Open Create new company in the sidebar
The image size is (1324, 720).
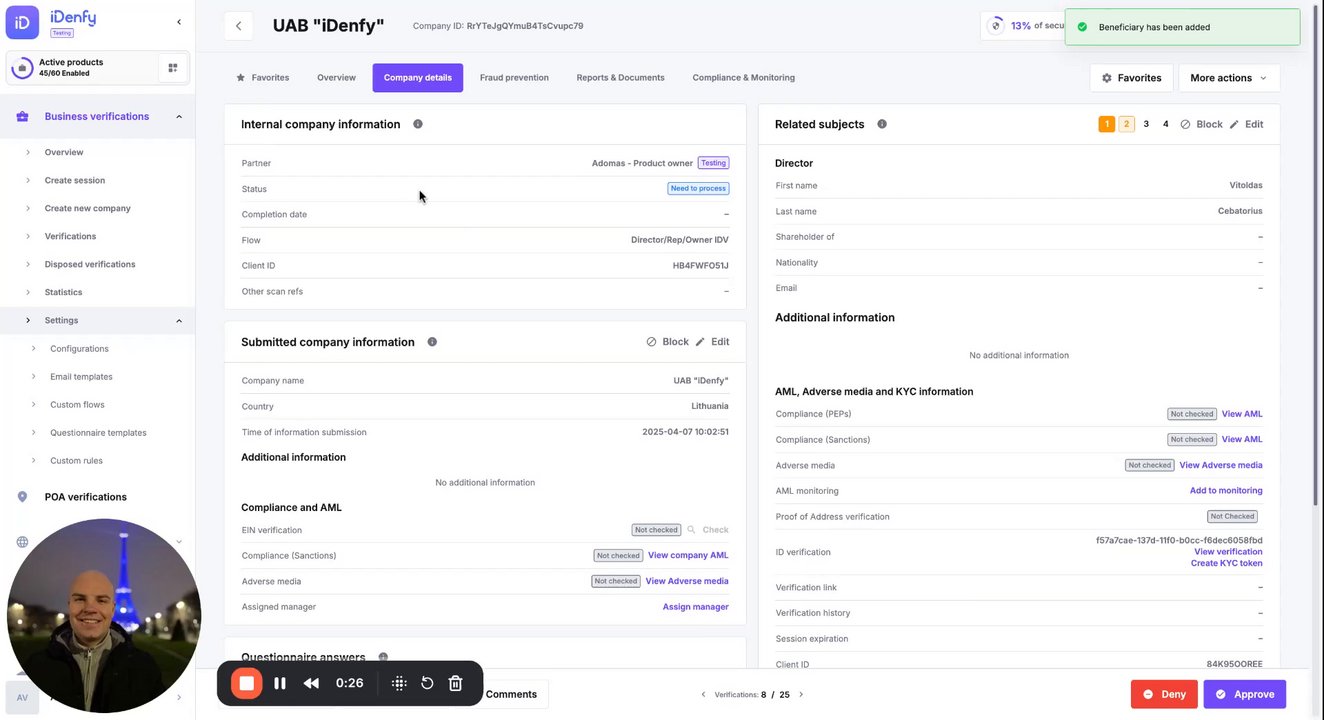tap(88, 209)
